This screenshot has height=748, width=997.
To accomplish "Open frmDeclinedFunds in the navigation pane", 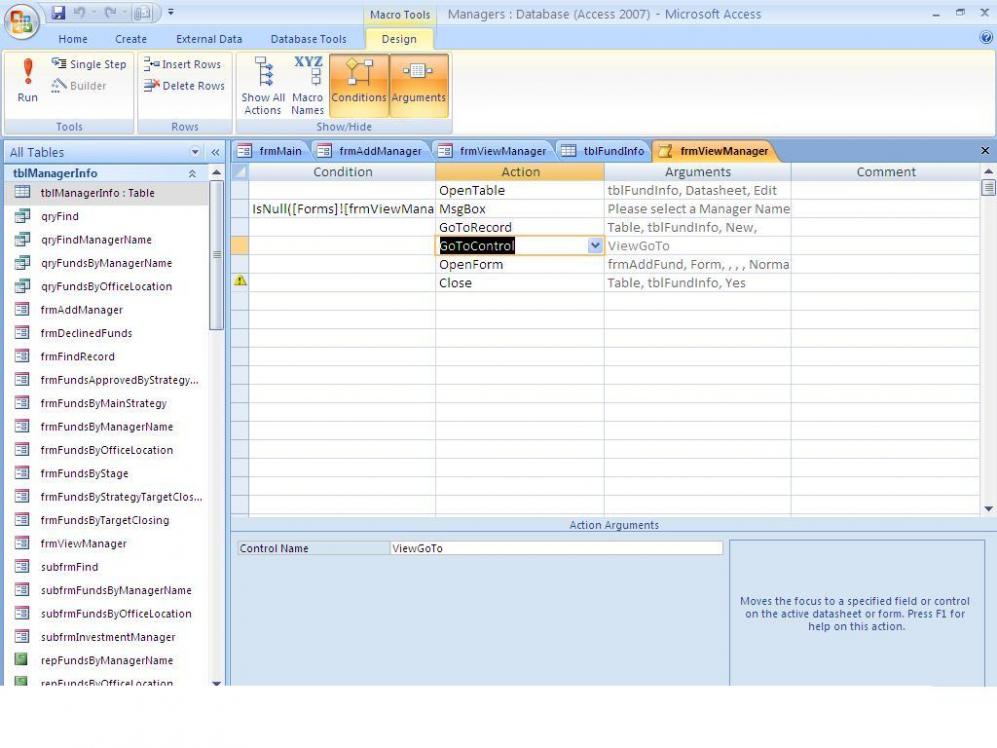I will (86, 333).
